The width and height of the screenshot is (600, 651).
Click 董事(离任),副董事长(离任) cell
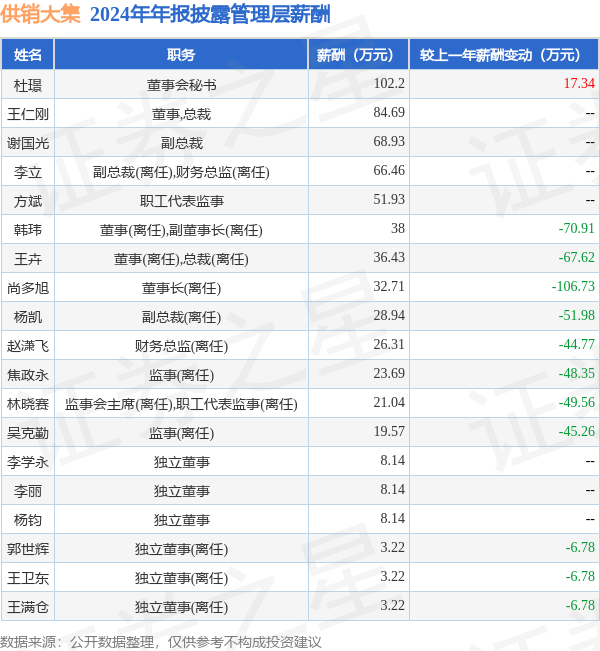[181, 230]
